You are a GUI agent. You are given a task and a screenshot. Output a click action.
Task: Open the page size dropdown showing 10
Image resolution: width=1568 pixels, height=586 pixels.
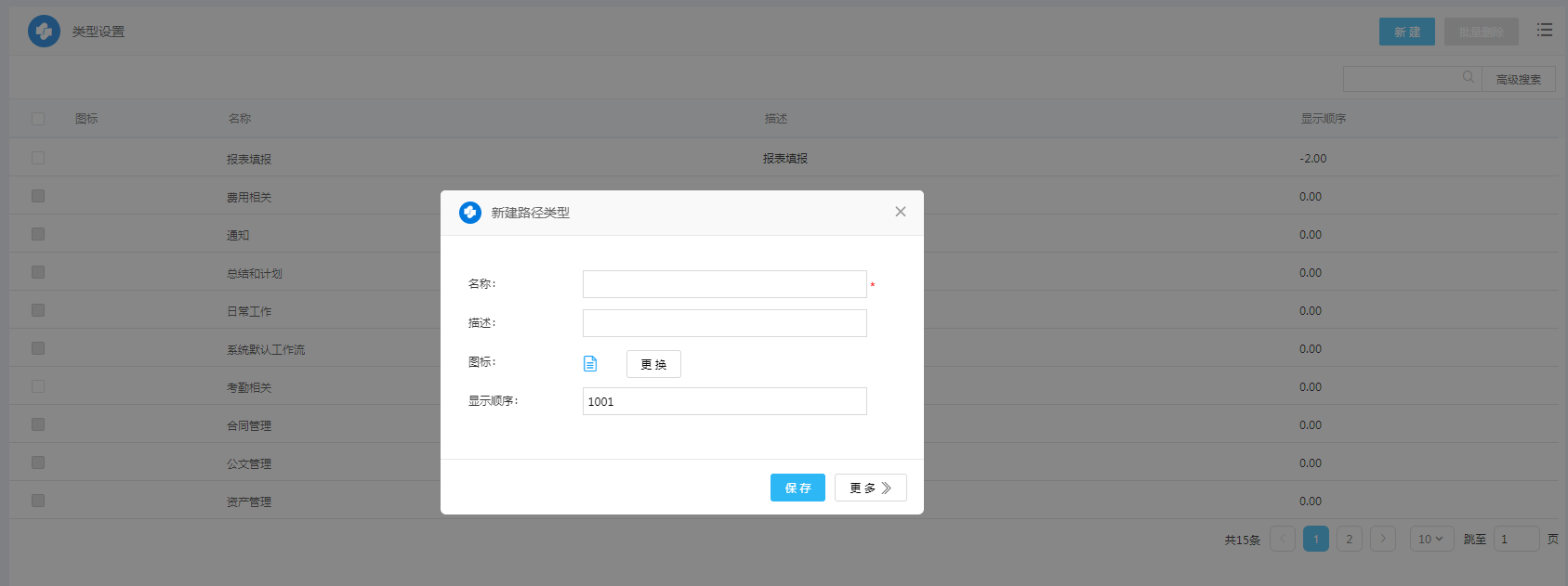pyautogui.click(x=1431, y=539)
